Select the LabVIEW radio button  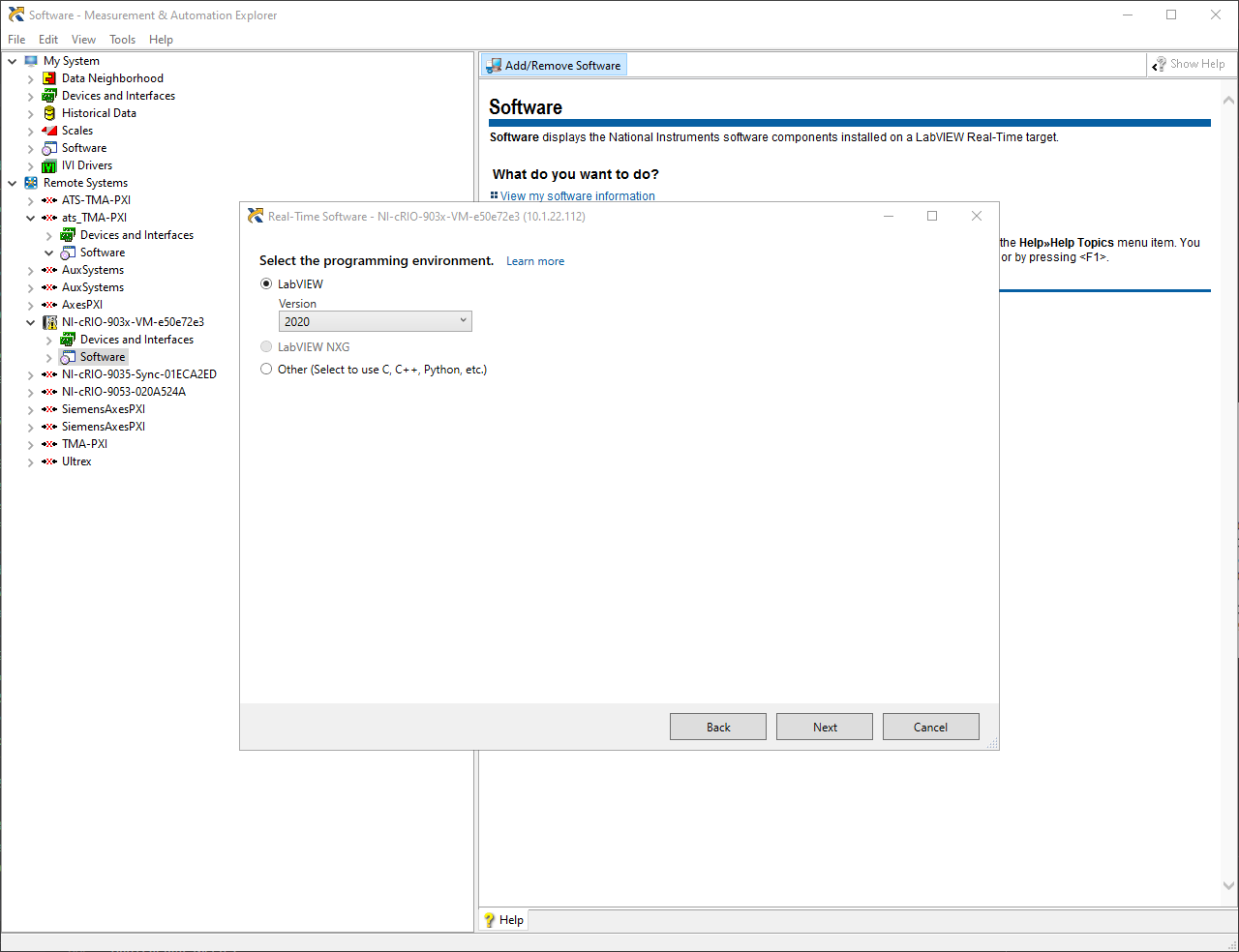point(266,284)
